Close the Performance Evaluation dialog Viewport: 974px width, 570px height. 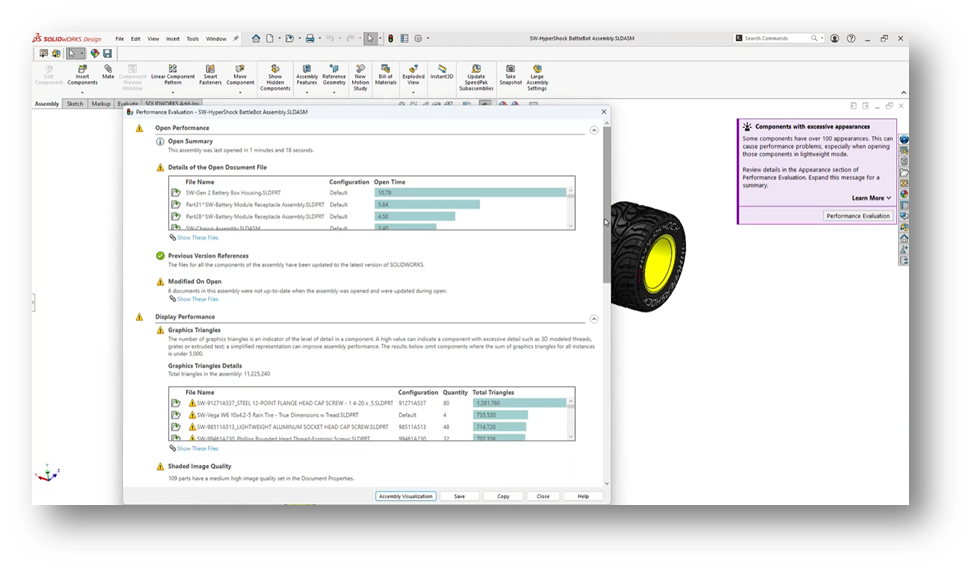604,112
